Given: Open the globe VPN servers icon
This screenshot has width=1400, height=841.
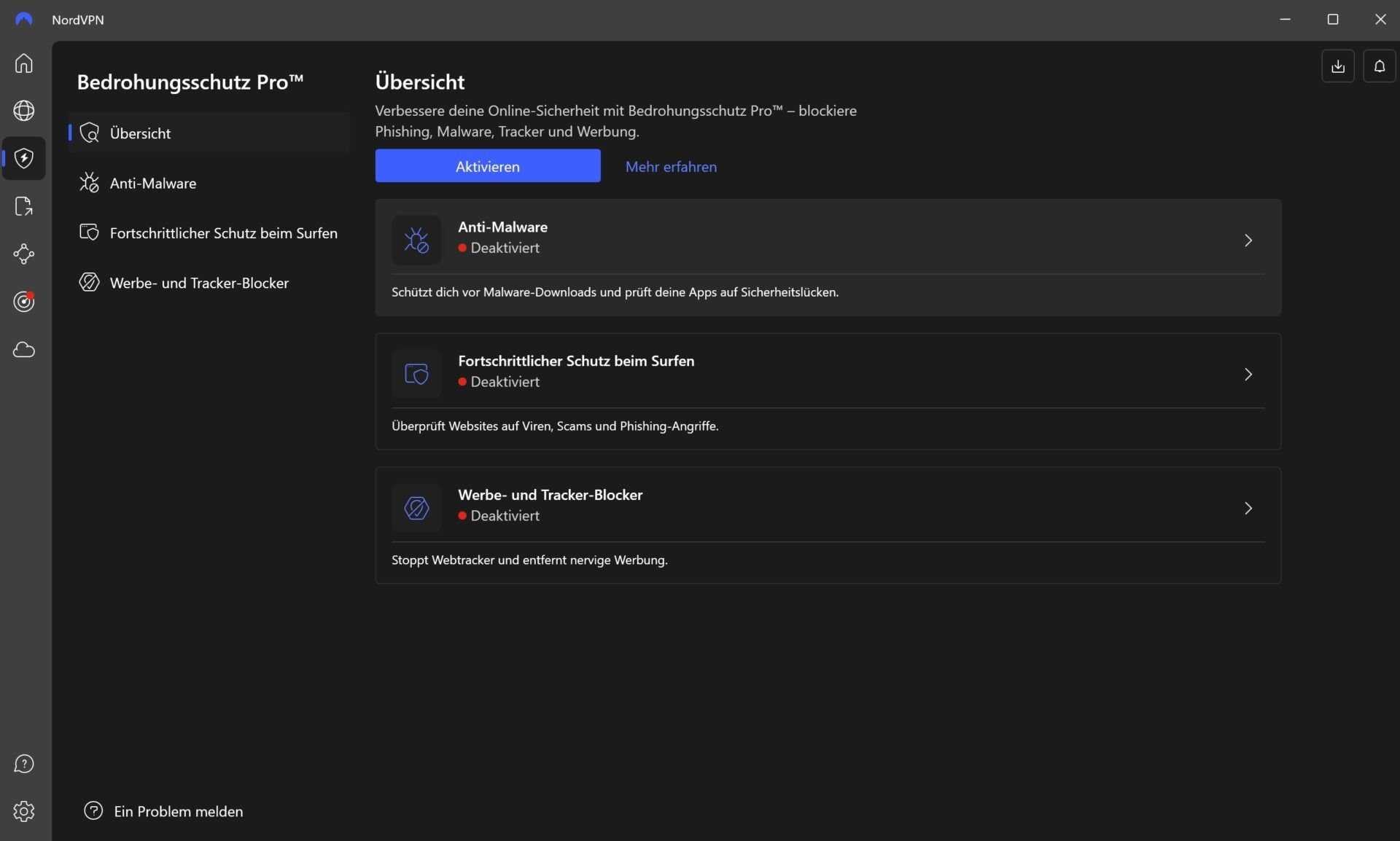Looking at the screenshot, I should coord(24,111).
